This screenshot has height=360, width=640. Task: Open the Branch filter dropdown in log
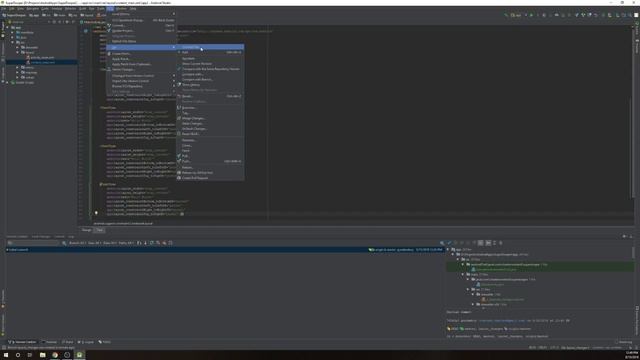77,243
